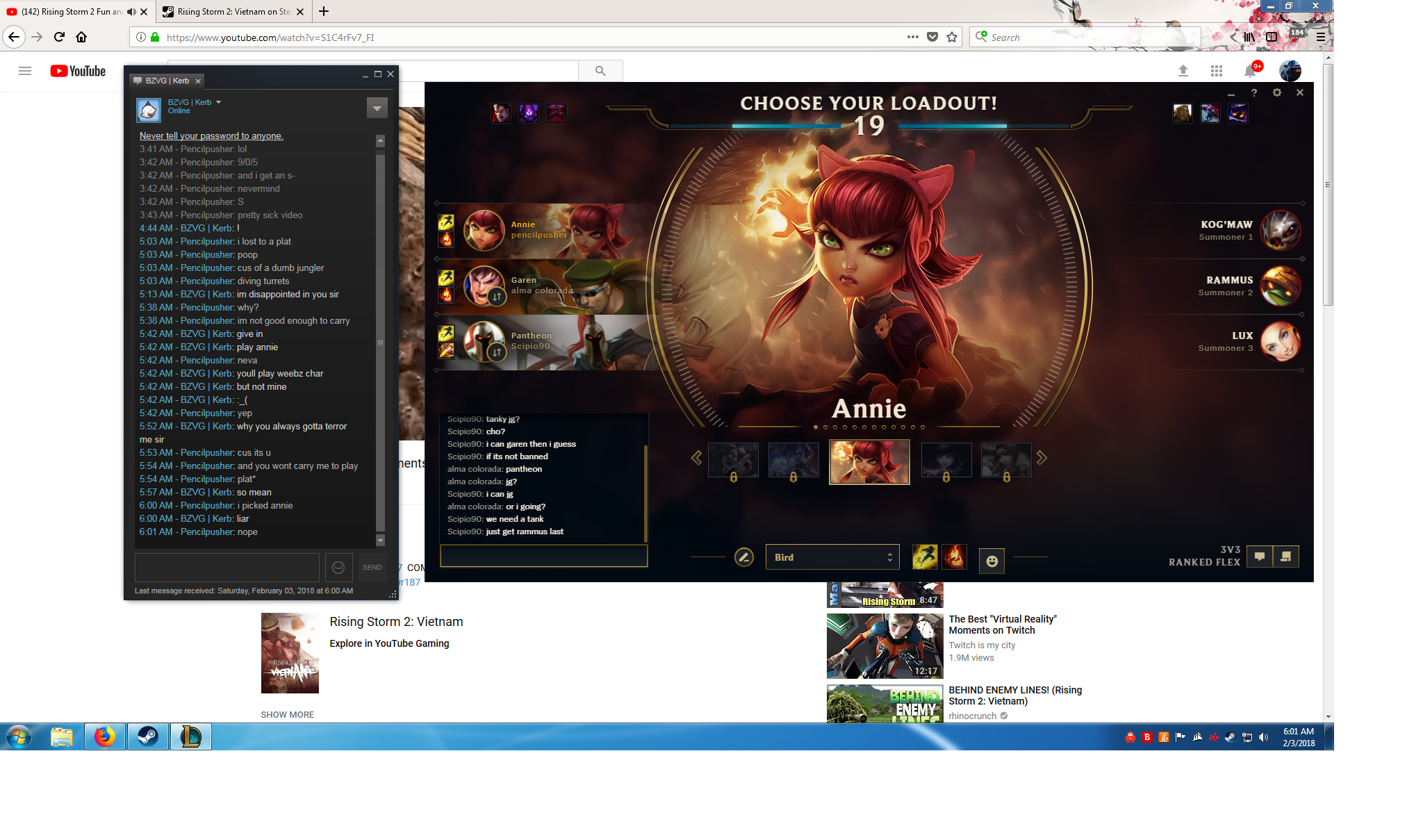
Task: Show next skins with right chevron
Action: pos(1042,457)
